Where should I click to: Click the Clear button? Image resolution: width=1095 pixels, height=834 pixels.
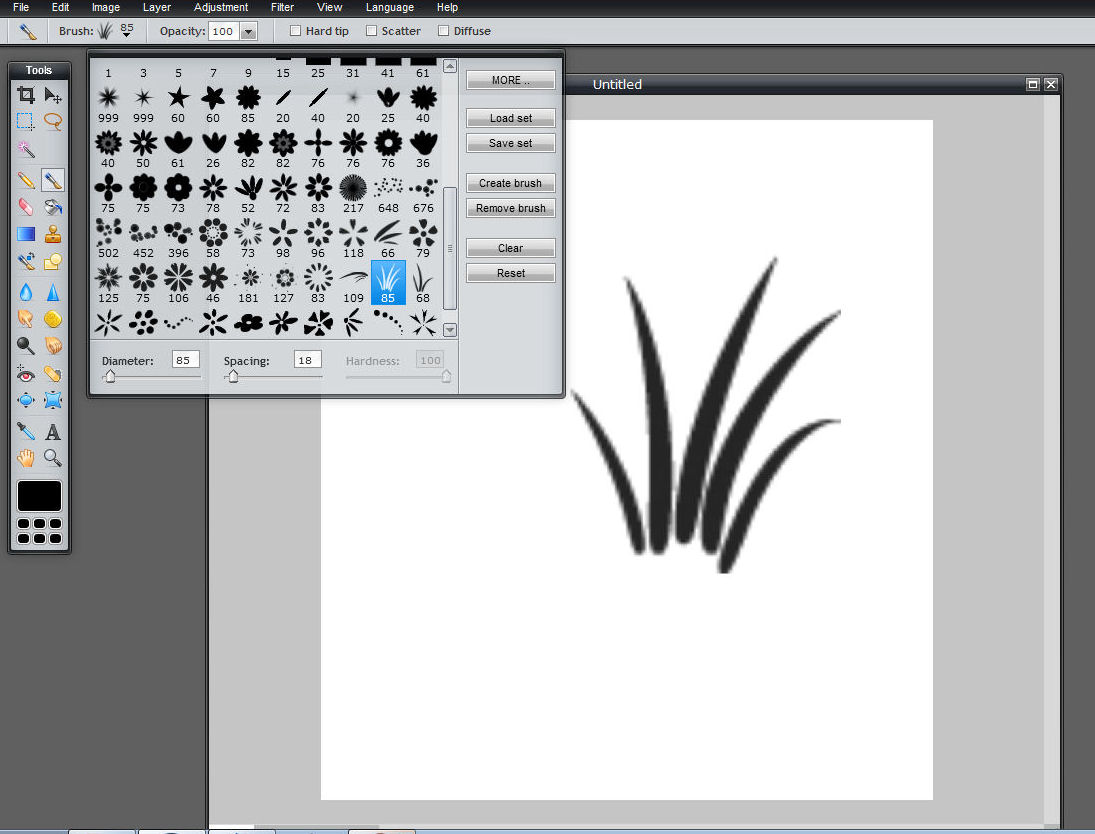point(510,248)
